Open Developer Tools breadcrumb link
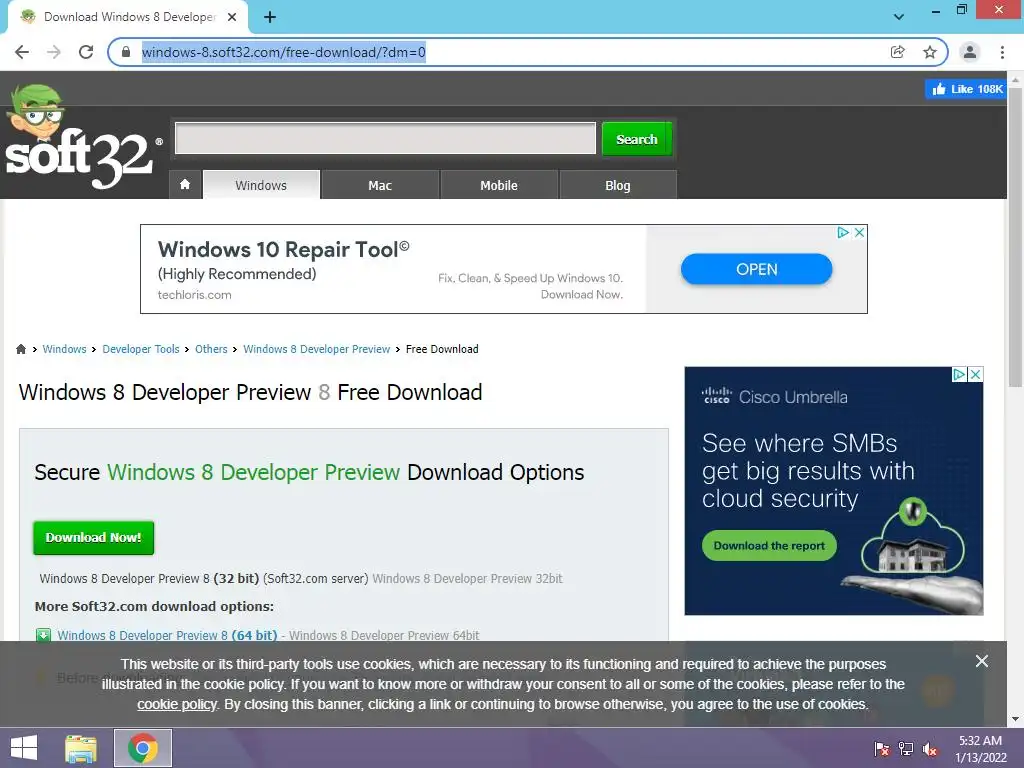 140,349
